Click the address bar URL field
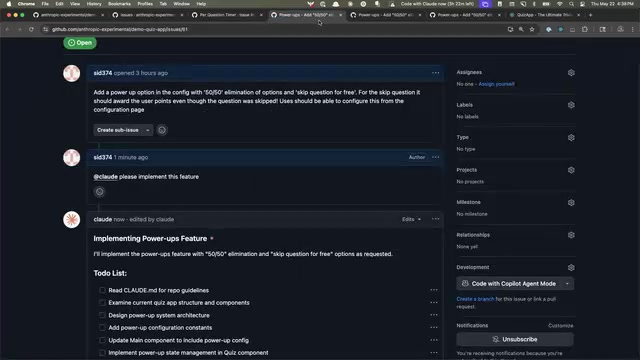 (x=273, y=29)
